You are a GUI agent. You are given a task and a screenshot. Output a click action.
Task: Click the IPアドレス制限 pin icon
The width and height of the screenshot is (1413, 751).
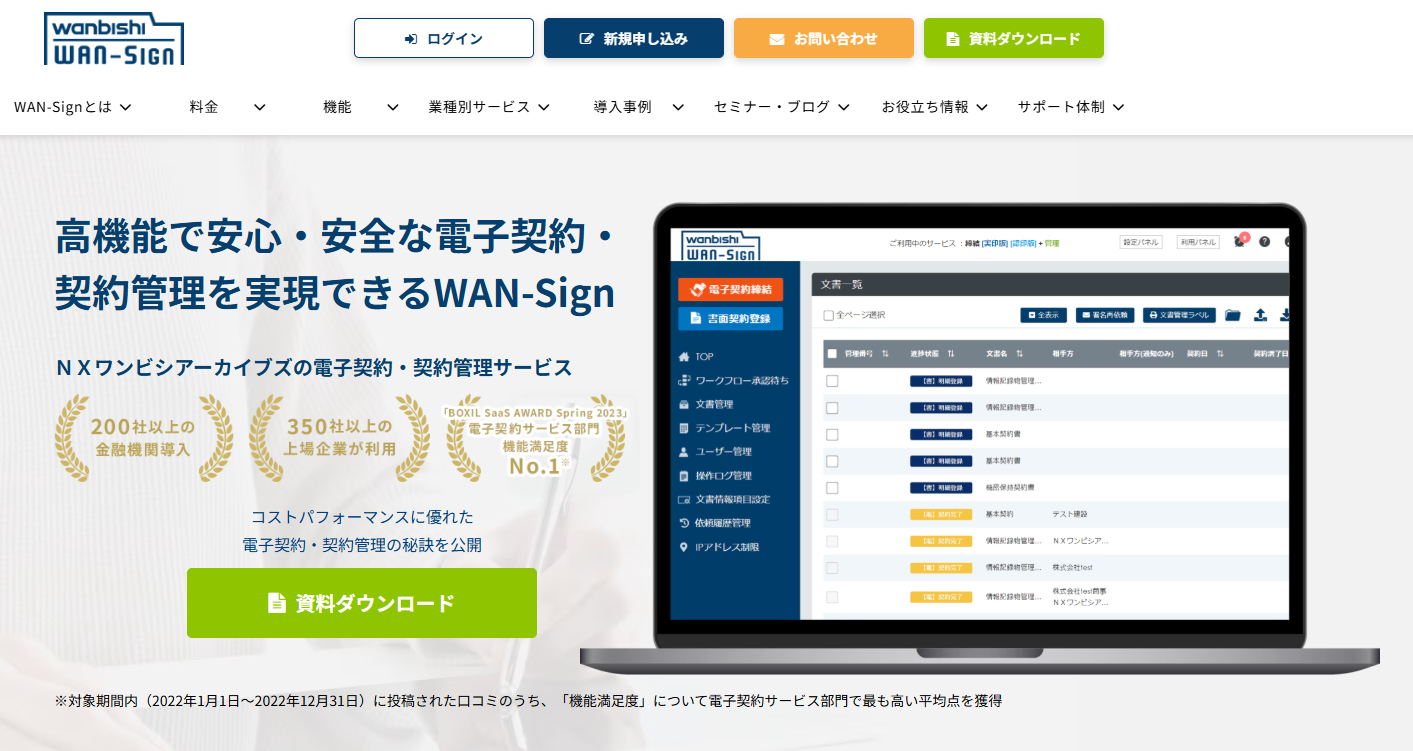pyautogui.click(x=684, y=547)
